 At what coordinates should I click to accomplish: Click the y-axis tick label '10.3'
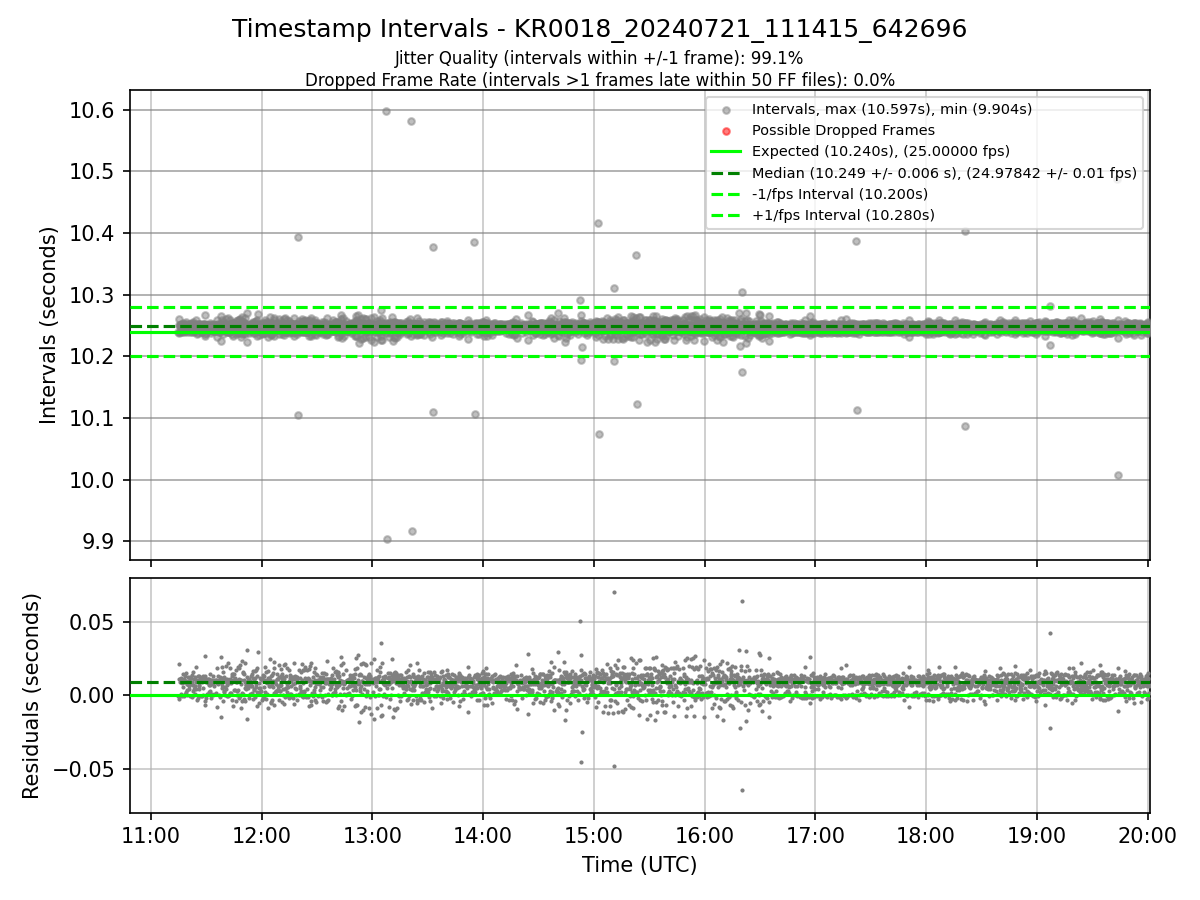[91, 295]
